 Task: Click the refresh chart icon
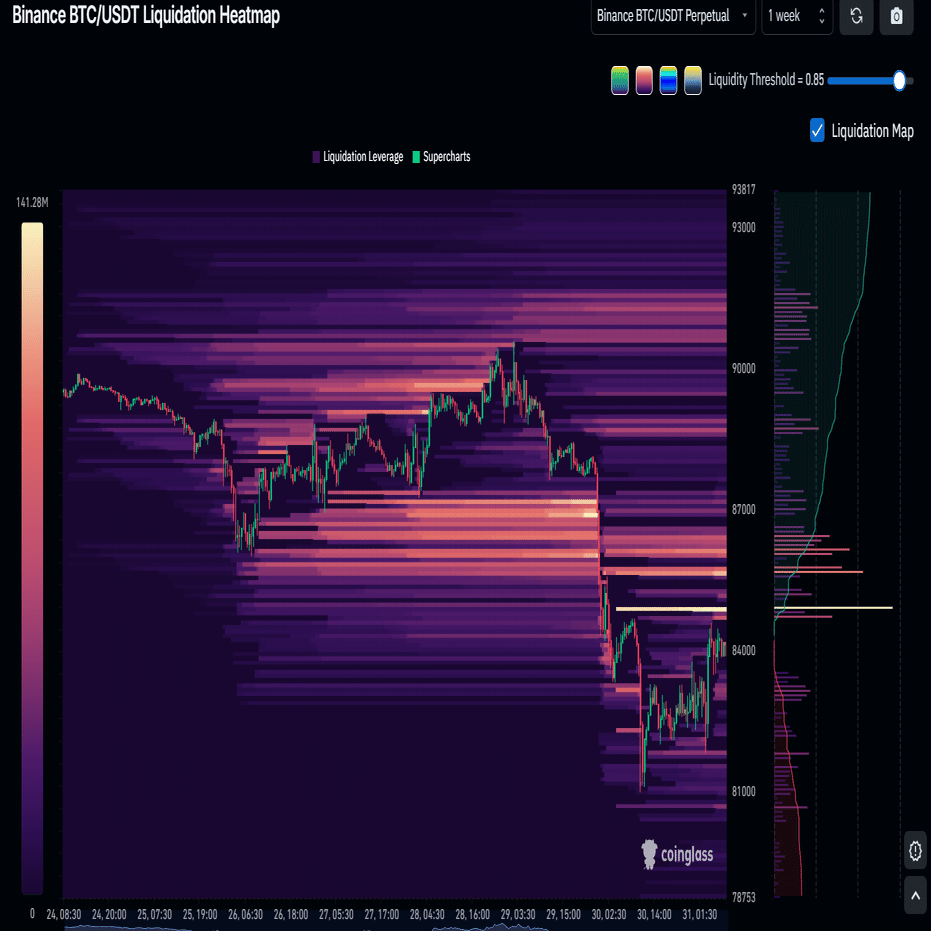click(856, 16)
